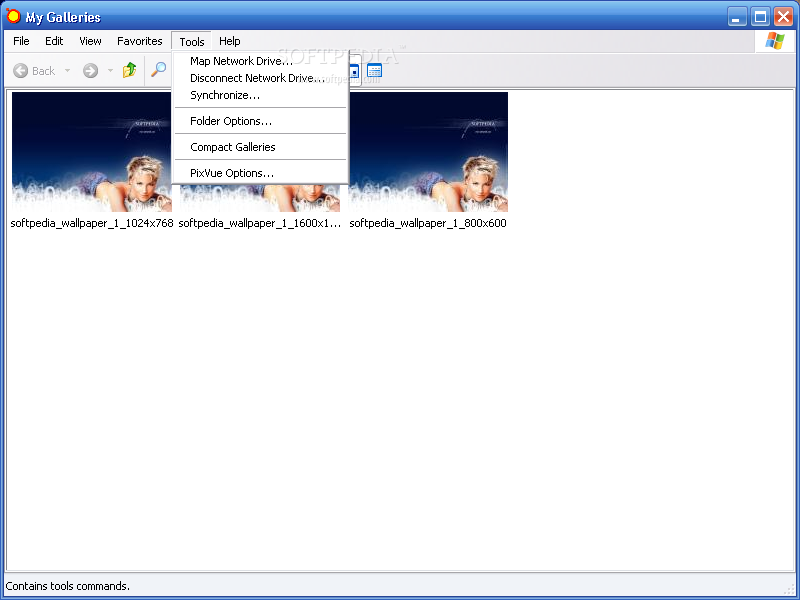Viewport: 800px width, 600px height.
Task: Open the Back history dropdown arrow
Action: [x=67, y=70]
